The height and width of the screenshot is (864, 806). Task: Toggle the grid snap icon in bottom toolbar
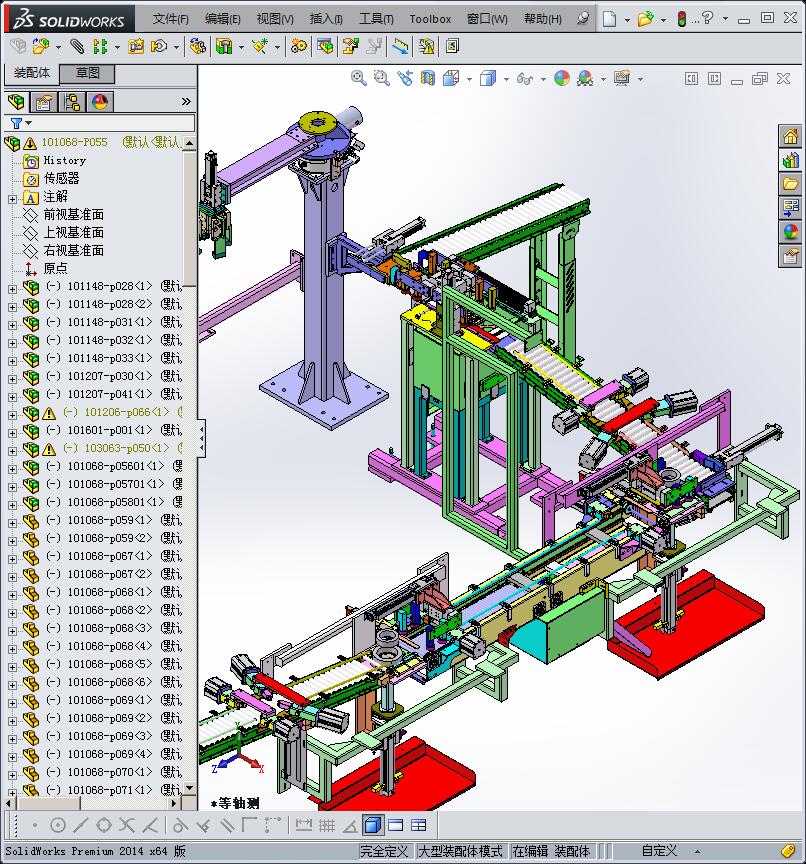pyautogui.click(x=327, y=825)
